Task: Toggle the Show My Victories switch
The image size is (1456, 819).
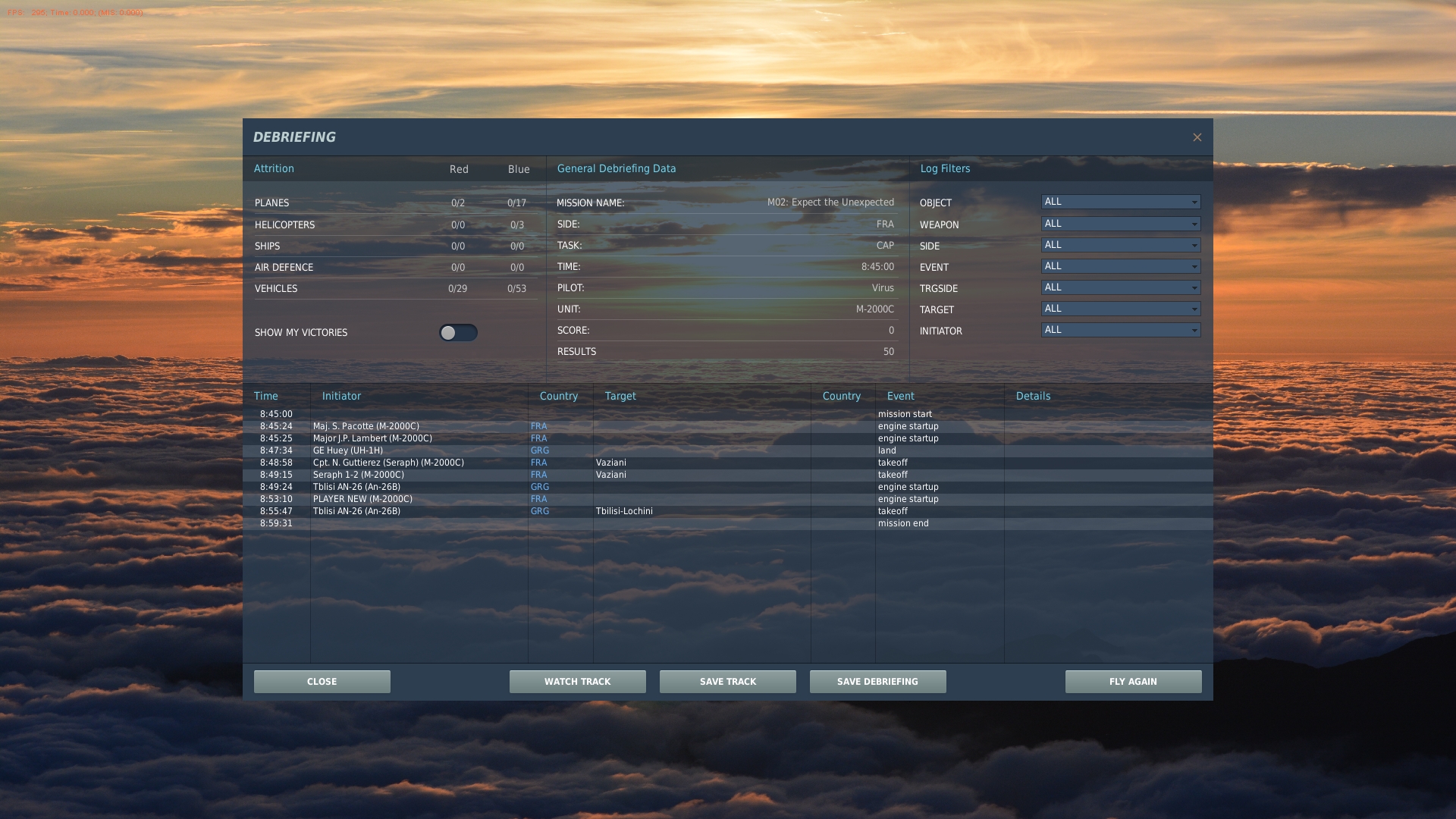Action: (458, 332)
